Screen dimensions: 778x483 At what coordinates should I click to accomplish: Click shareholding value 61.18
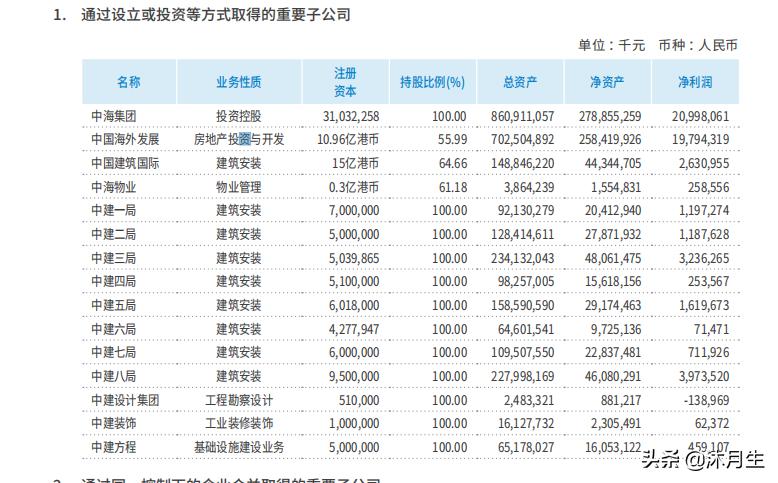pyautogui.click(x=453, y=187)
